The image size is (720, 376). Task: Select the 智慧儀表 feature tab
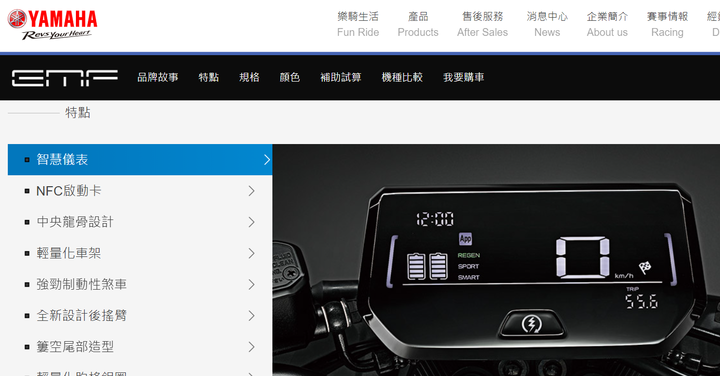pos(140,160)
